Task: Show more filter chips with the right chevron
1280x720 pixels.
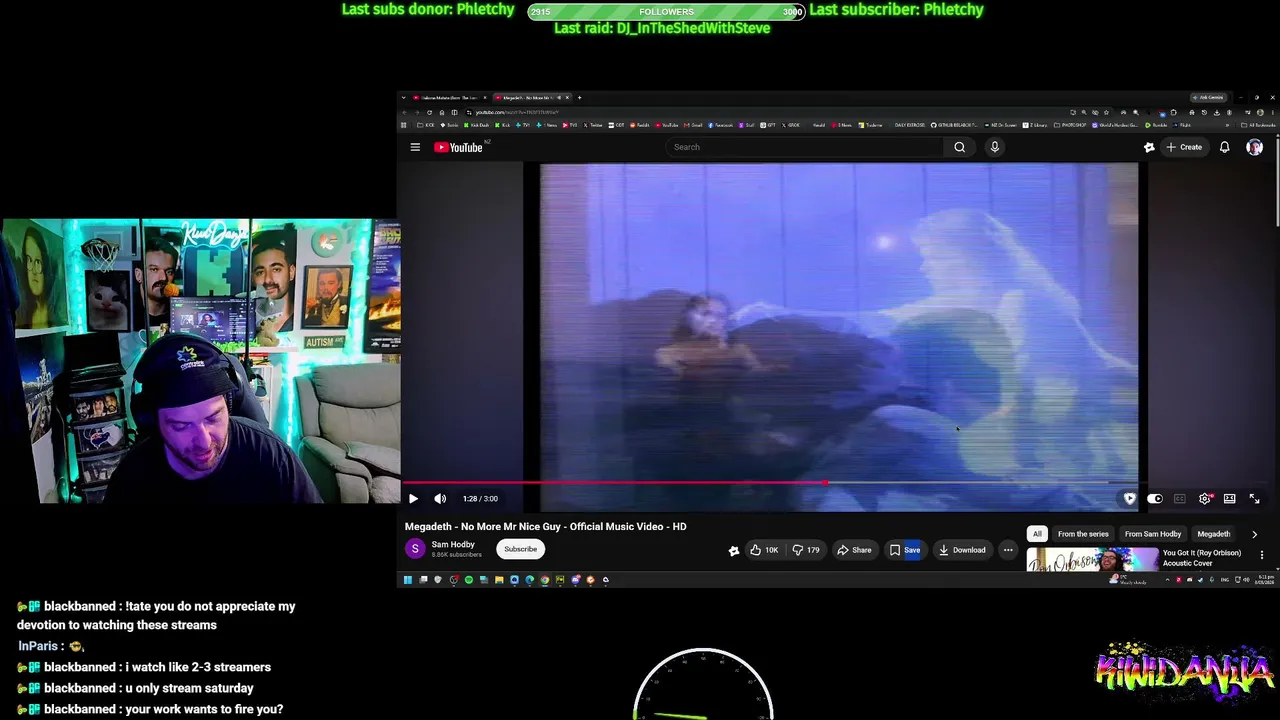Action: tap(1254, 534)
